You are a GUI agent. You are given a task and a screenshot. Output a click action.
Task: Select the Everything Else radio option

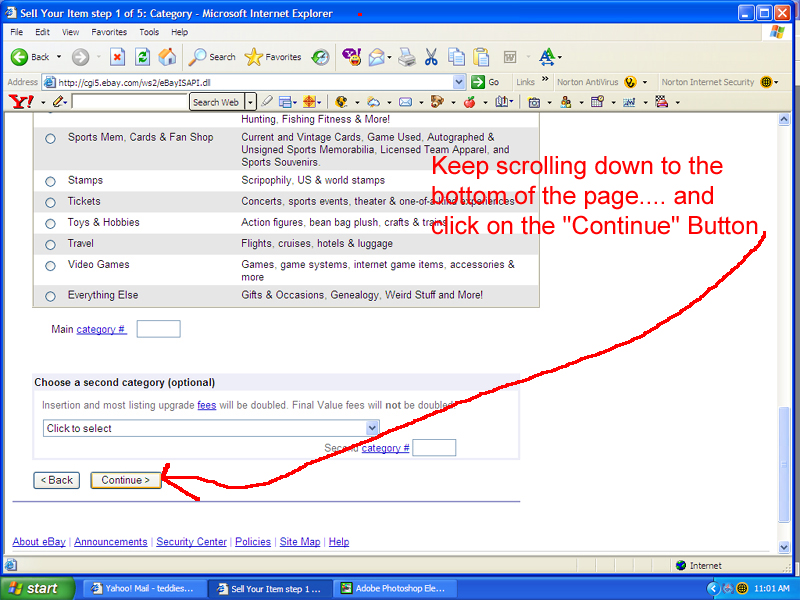click(50, 296)
